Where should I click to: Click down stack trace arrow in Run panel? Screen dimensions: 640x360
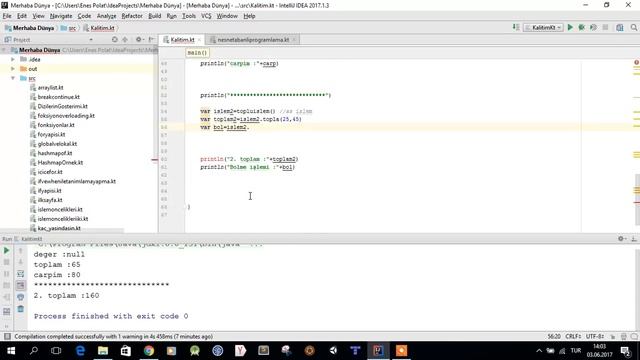[x=20, y=262]
